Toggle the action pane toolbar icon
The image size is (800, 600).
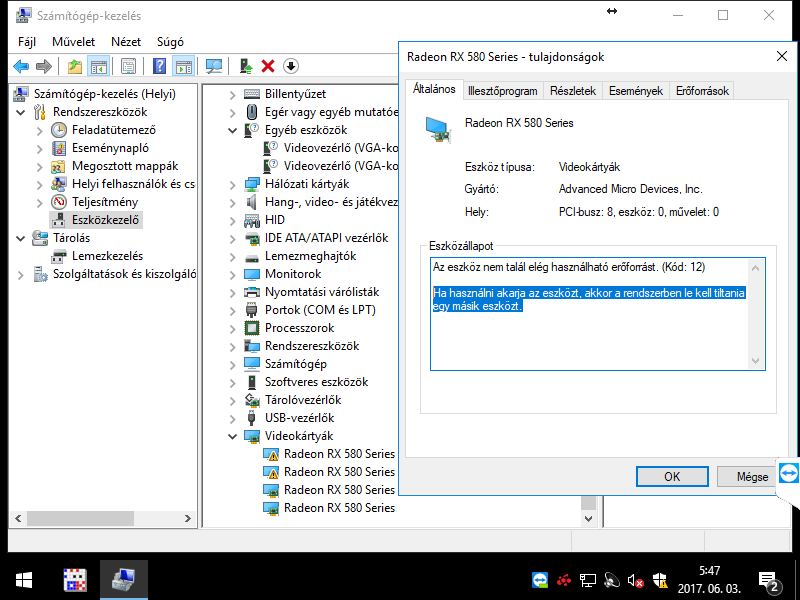183,66
